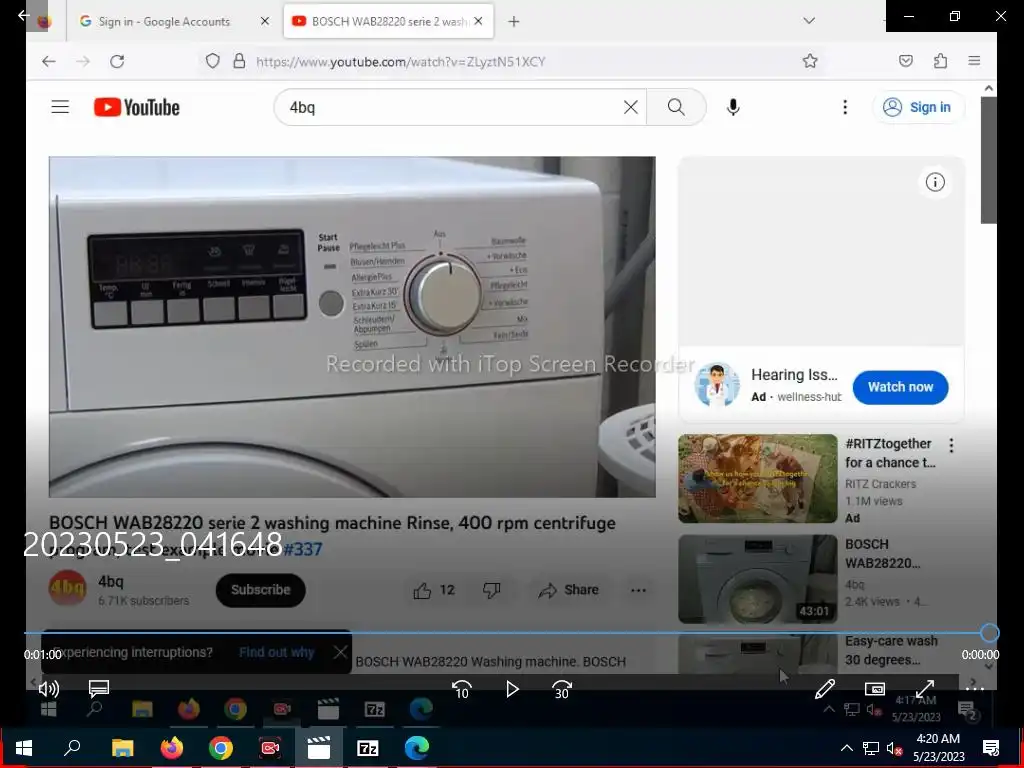Go back using the player window's back arrow
1024x768 pixels.
(x=24, y=15)
